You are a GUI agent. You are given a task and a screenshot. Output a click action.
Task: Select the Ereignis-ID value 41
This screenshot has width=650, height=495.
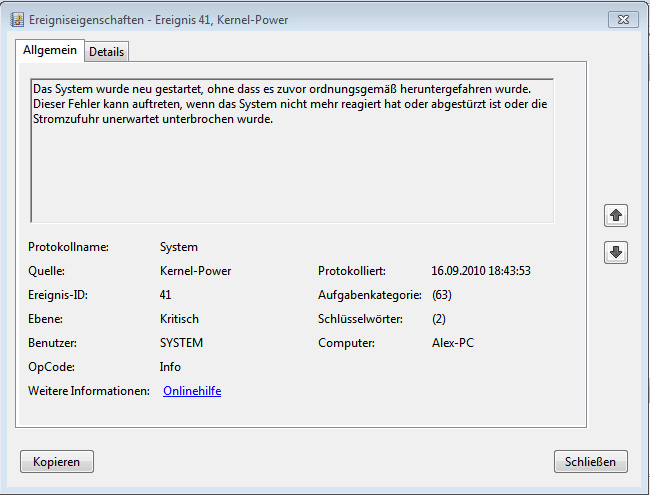(165, 295)
